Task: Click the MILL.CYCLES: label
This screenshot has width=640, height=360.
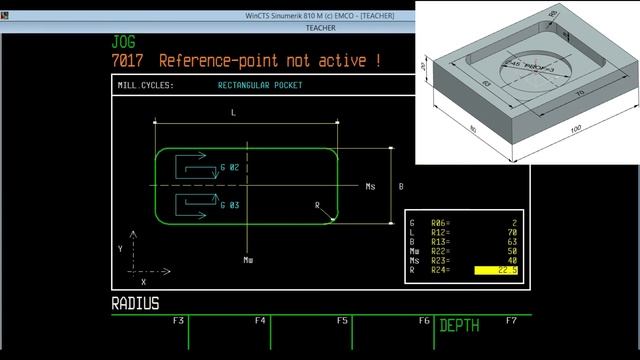Action: (x=146, y=85)
